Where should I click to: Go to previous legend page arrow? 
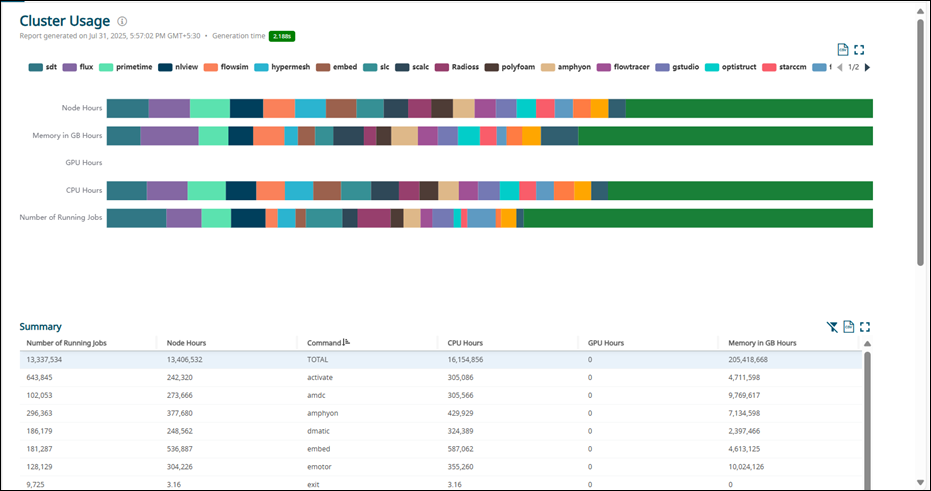point(838,67)
